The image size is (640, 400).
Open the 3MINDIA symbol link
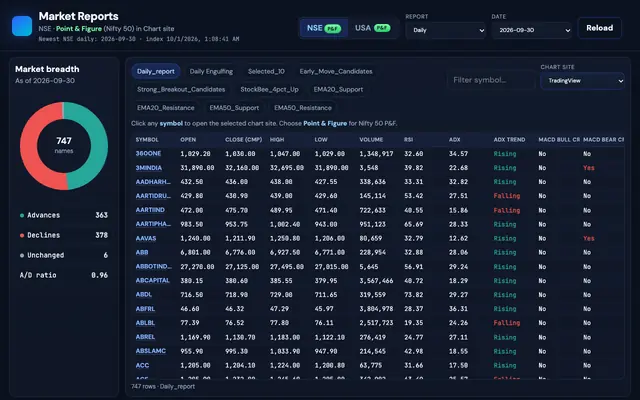(x=149, y=168)
